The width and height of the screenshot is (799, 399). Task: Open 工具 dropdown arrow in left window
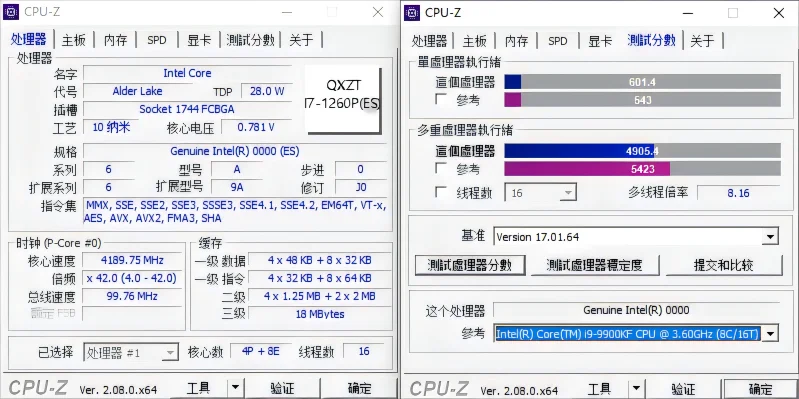[x=235, y=388]
